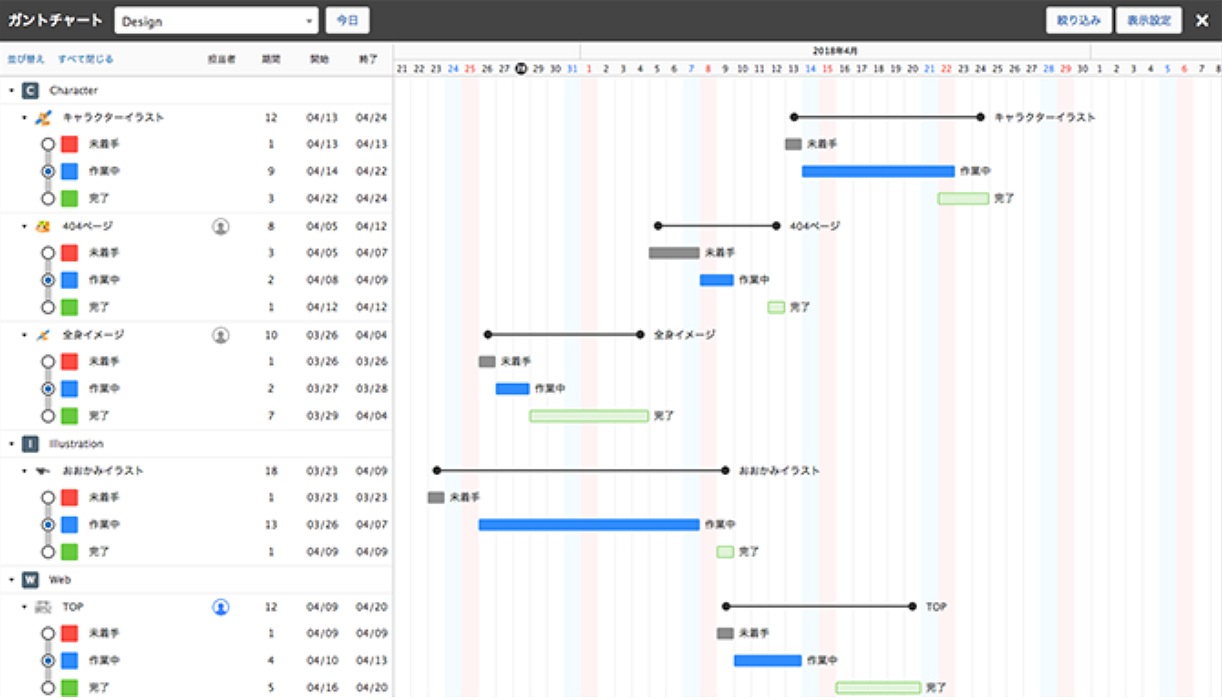This screenshot has width=1222, height=700.
Task: Click 並び替え to sort tasks
Action: click(26, 59)
